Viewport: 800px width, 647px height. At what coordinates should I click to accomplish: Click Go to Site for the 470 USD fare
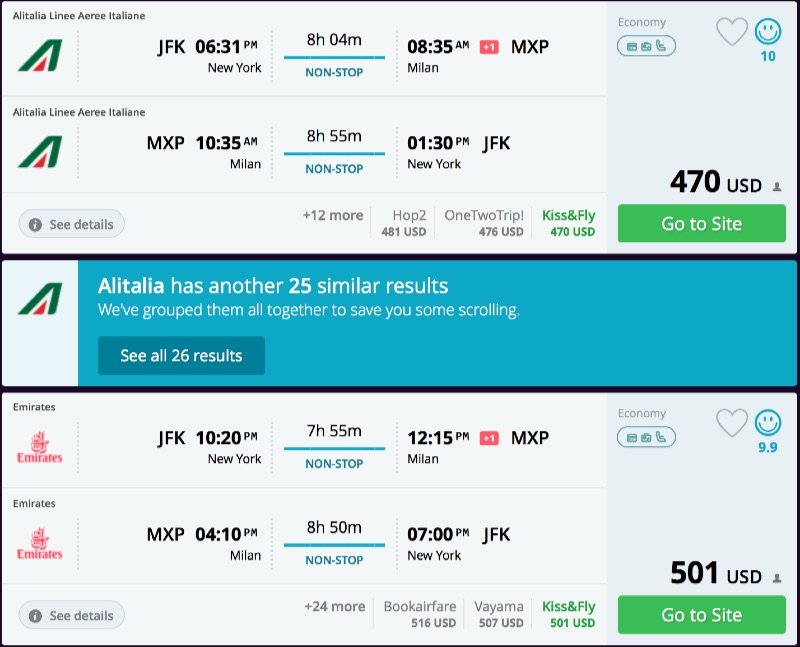[701, 223]
